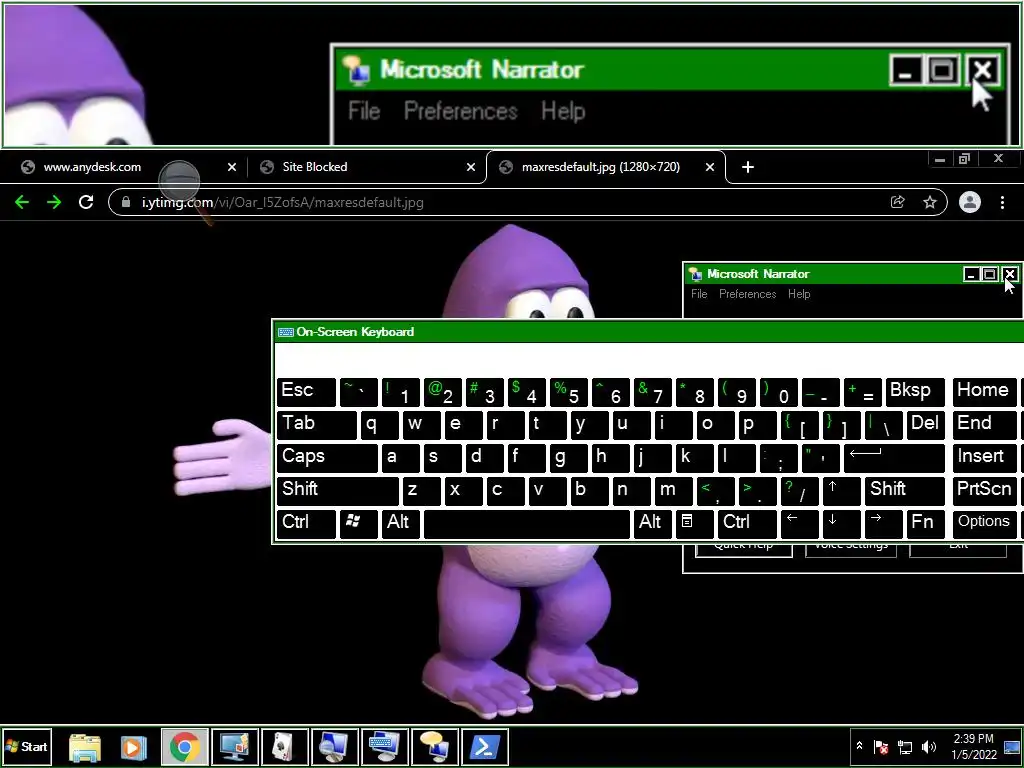1024x768 pixels.
Task: Click the Enter arrow key on the keyboard
Action: (x=894, y=458)
